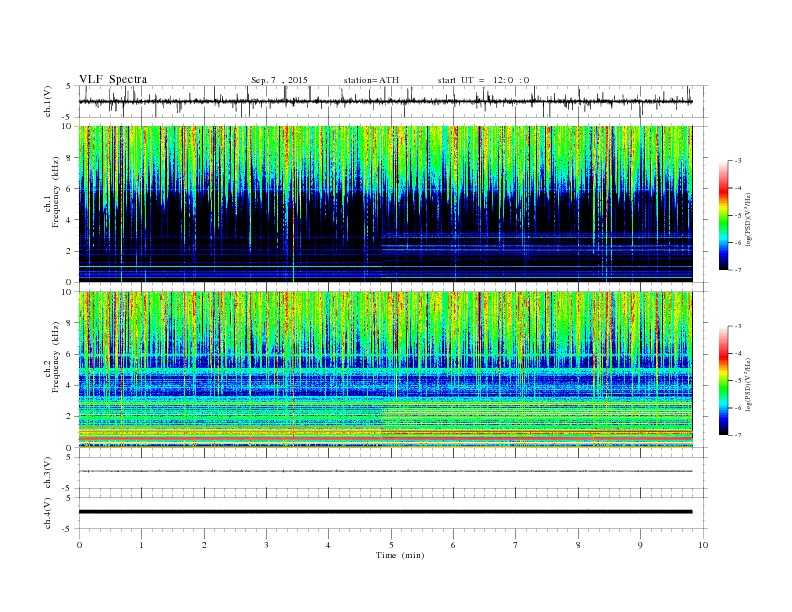Viewport: 792px width, 612px height.
Task: Click the "station=ATH" header text
Action: click(371, 80)
